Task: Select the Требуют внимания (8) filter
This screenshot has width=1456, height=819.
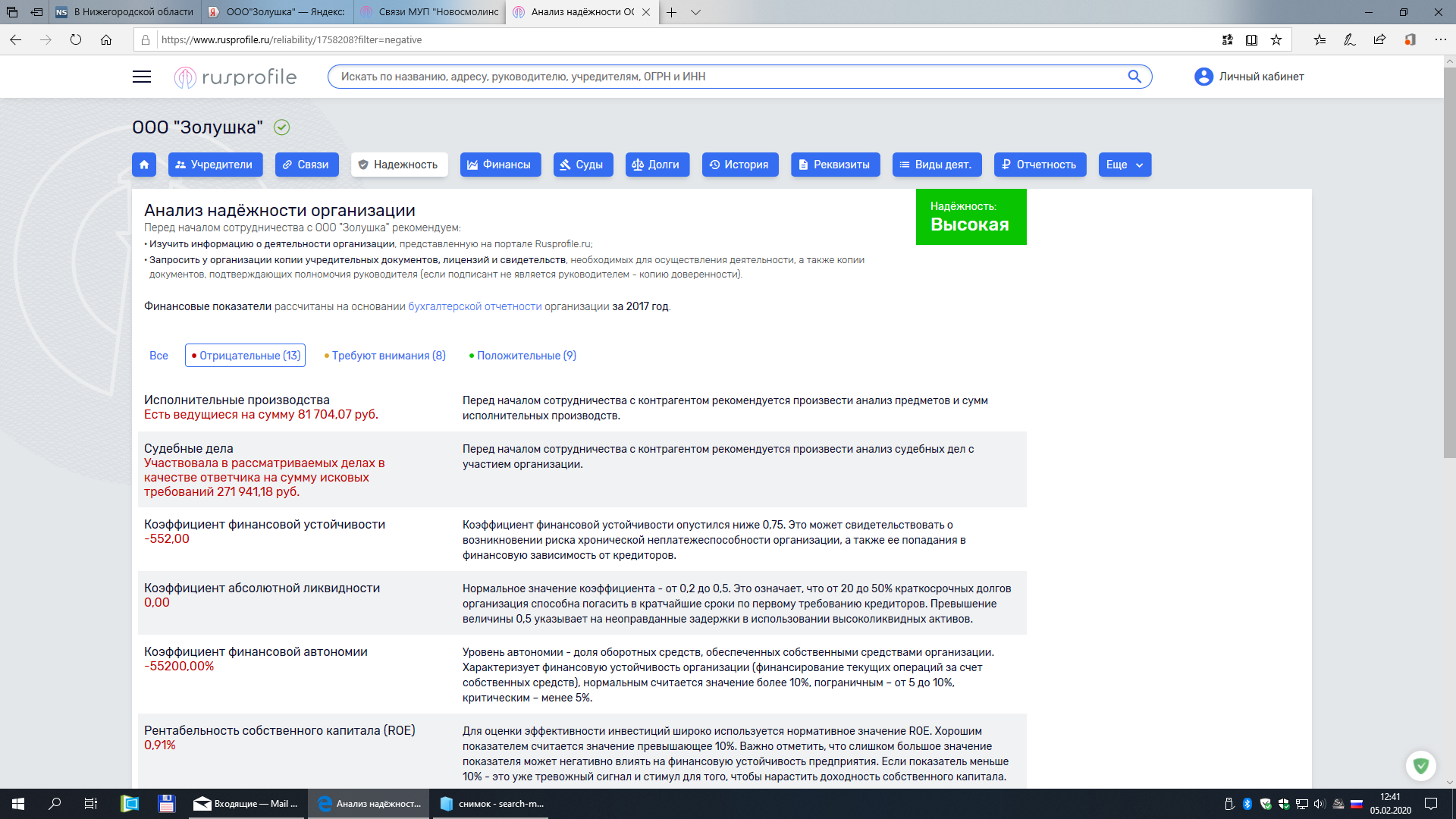Action: click(x=385, y=356)
